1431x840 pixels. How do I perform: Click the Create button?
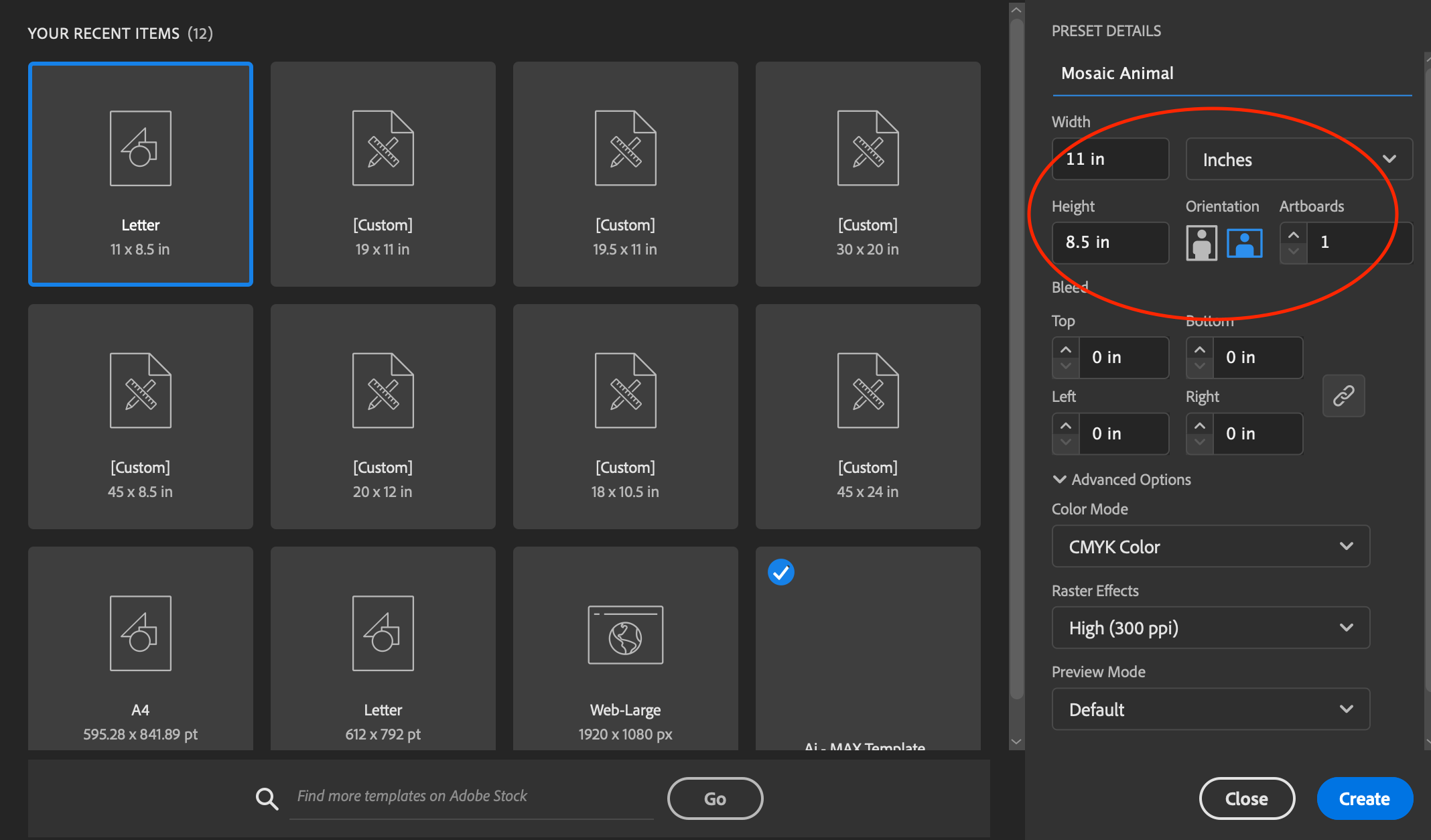coord(1364,798)
